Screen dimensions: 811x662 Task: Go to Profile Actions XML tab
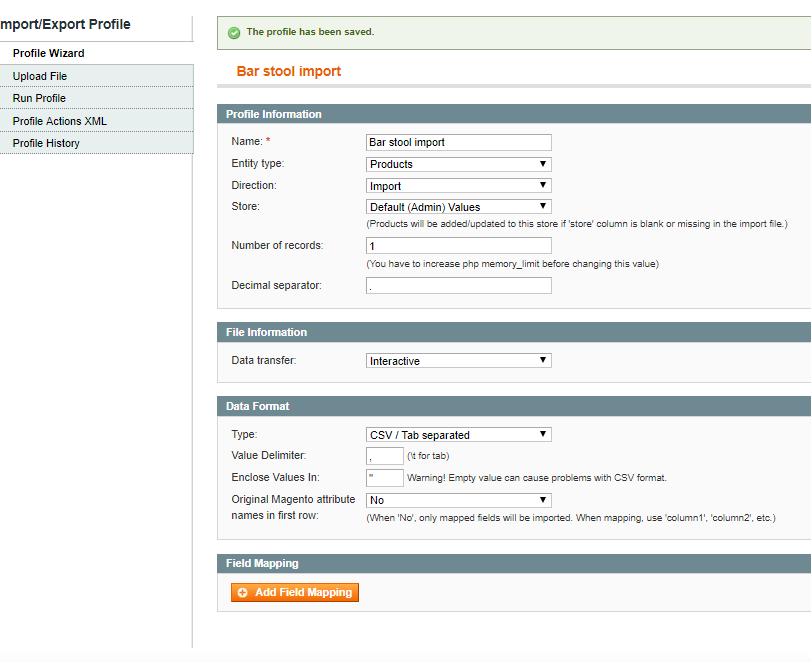click(59, 121)
